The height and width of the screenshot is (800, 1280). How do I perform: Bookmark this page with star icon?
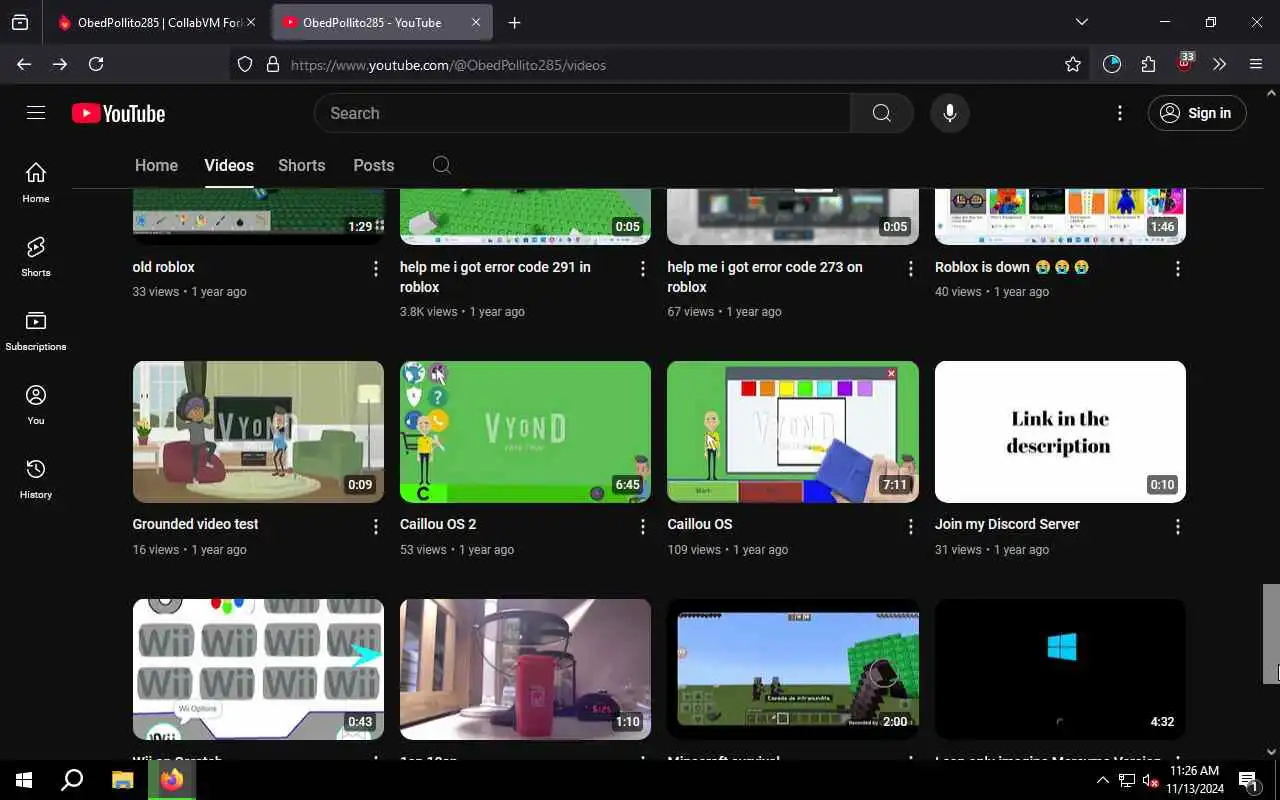click(x=1073, y=64)
